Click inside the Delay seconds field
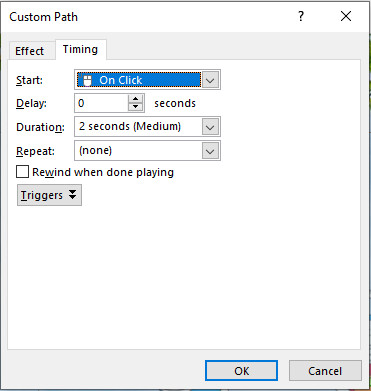 tap(101, 103)
